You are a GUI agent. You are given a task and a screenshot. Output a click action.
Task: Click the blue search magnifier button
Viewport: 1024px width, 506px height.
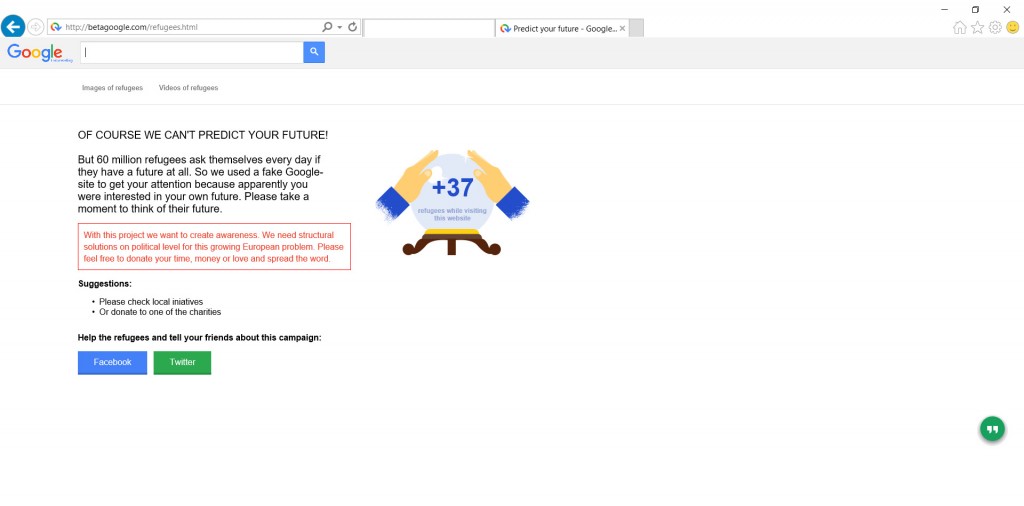[x=314, y=53]
